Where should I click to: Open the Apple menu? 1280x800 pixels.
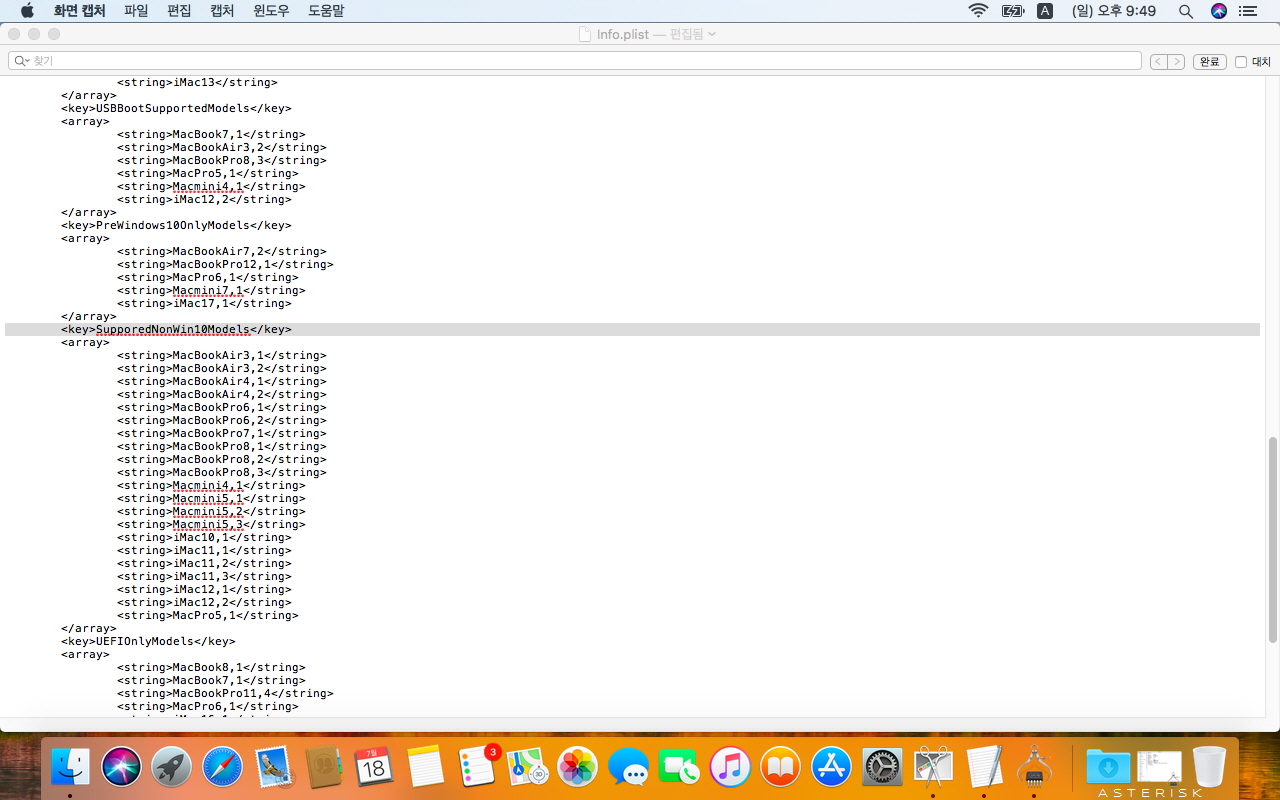point(27,11)
